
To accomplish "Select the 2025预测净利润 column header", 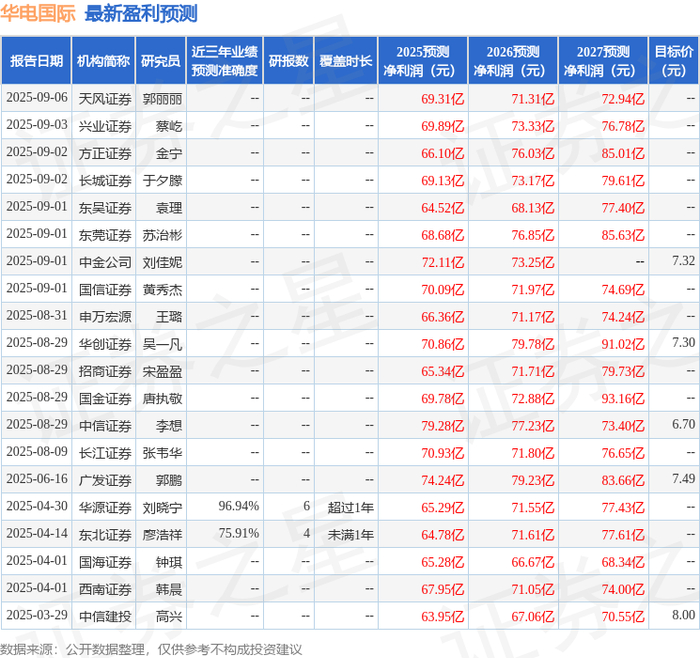I will (x=423, y=61).
